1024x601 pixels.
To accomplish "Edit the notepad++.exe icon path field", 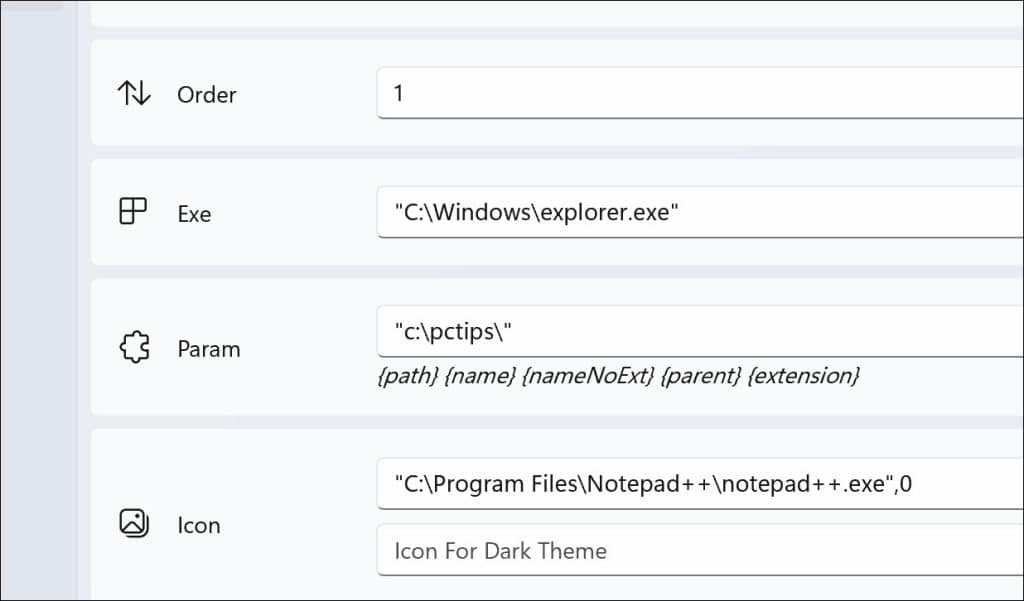I will coord(700,485).
